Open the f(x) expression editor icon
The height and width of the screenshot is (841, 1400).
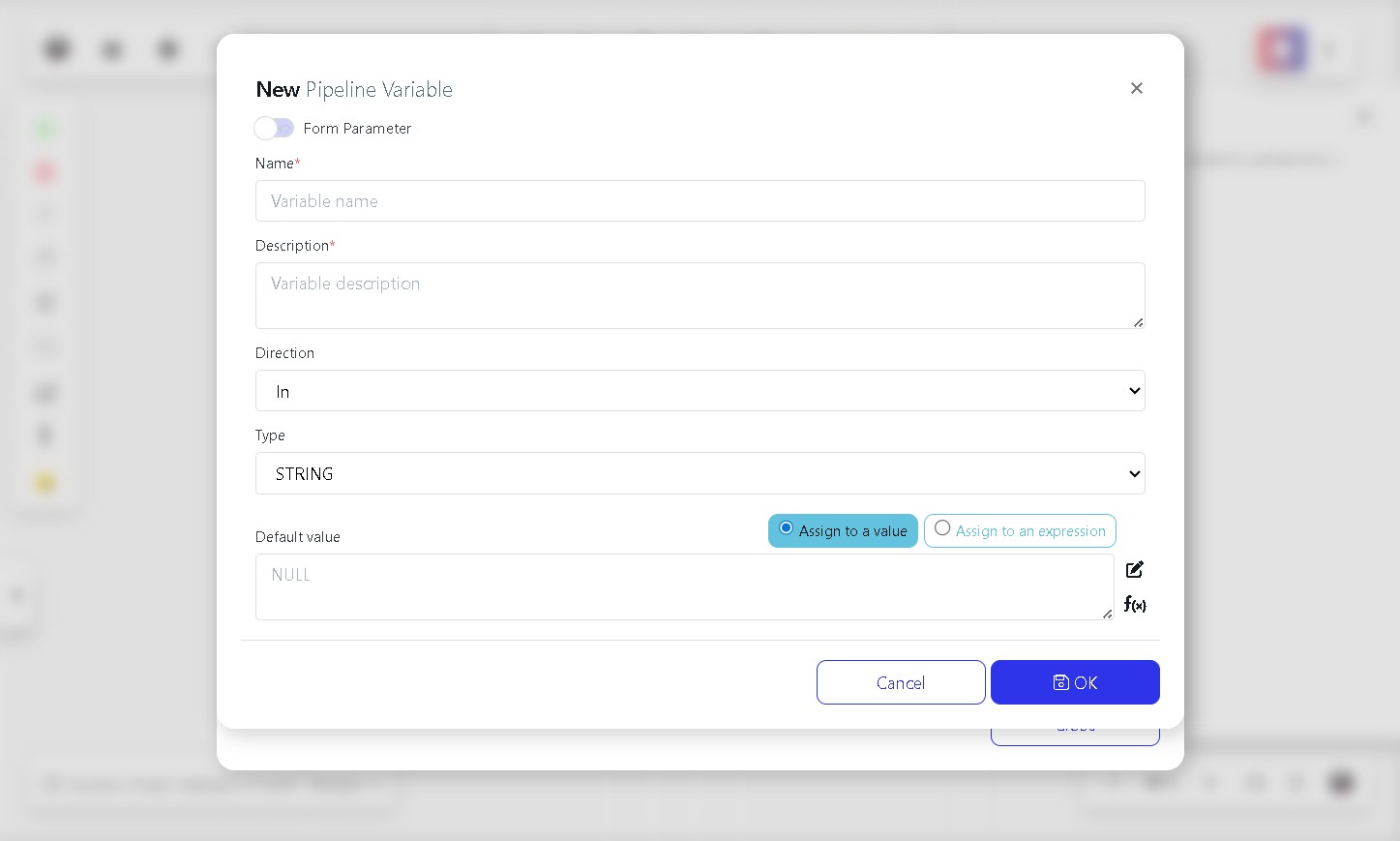[1135, 604]
